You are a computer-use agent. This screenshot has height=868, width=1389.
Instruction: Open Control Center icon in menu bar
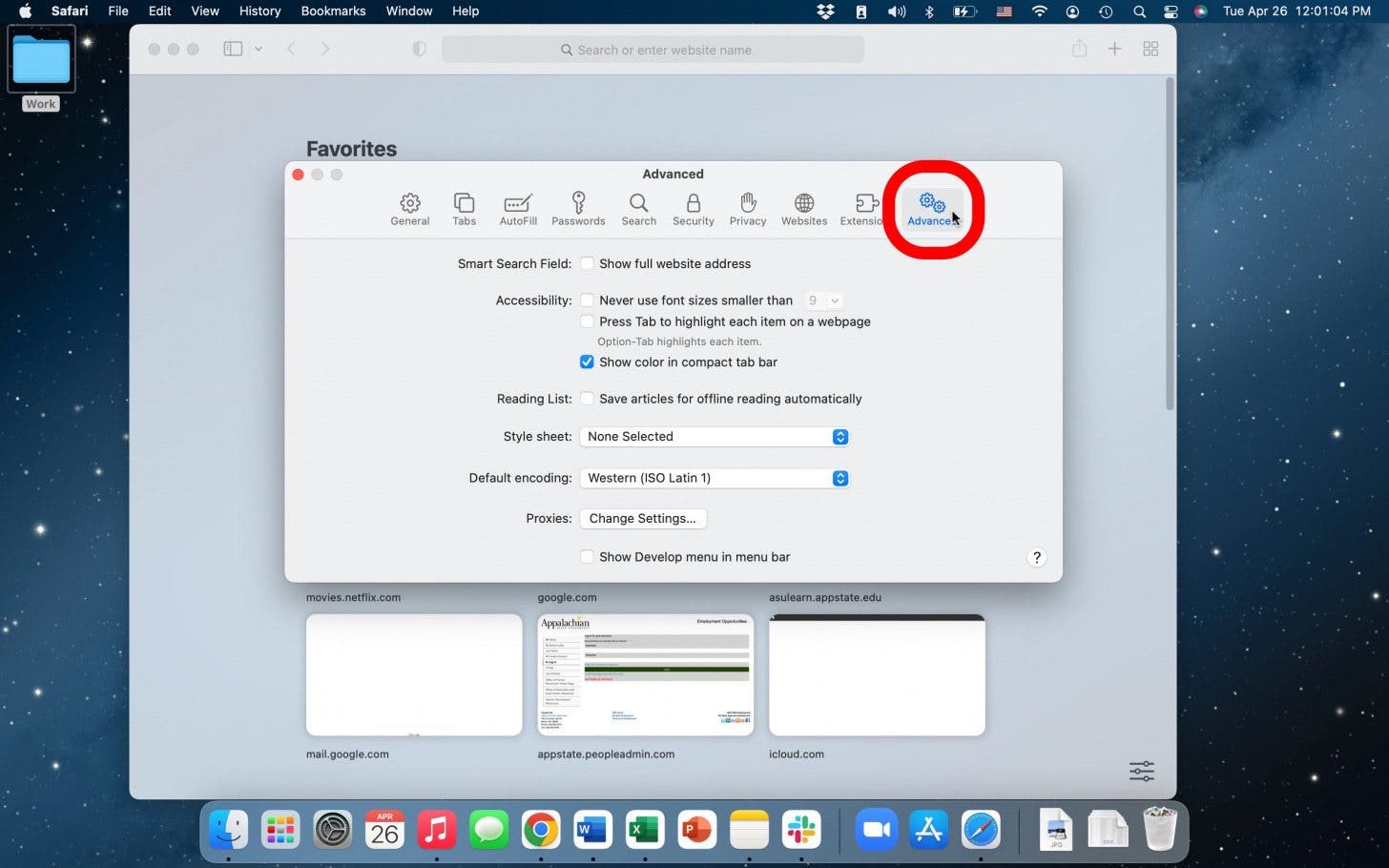point(1171,11)
